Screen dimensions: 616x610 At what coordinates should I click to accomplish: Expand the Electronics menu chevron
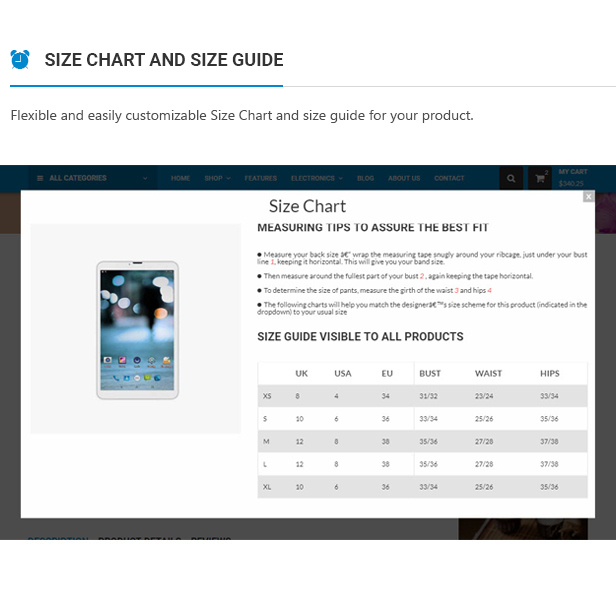pos(341,178)
